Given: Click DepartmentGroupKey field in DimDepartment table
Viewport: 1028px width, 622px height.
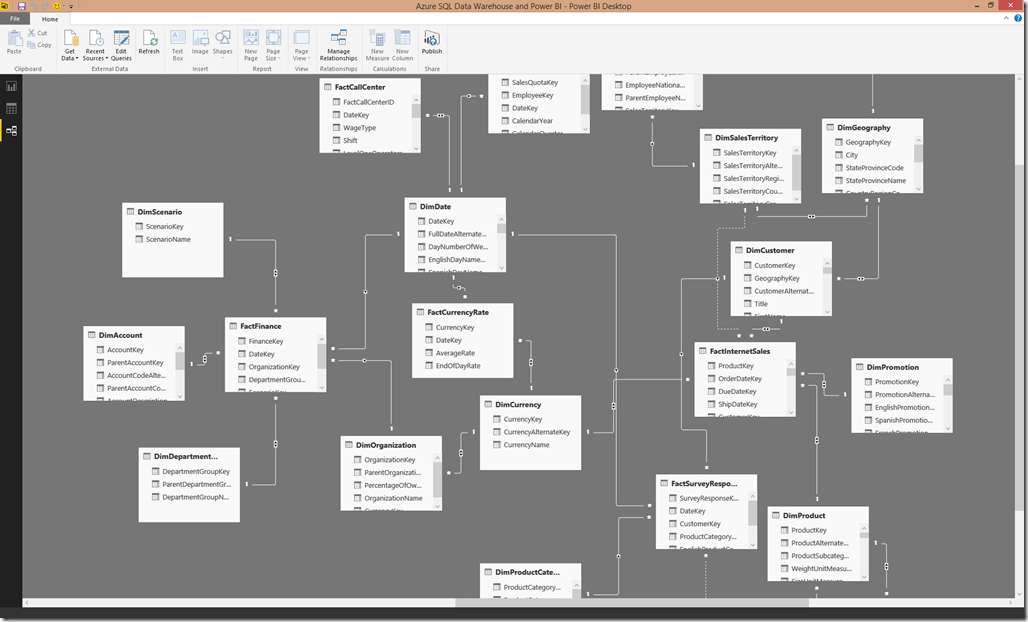Looking at the screenshot, I should tap(196, 471).
